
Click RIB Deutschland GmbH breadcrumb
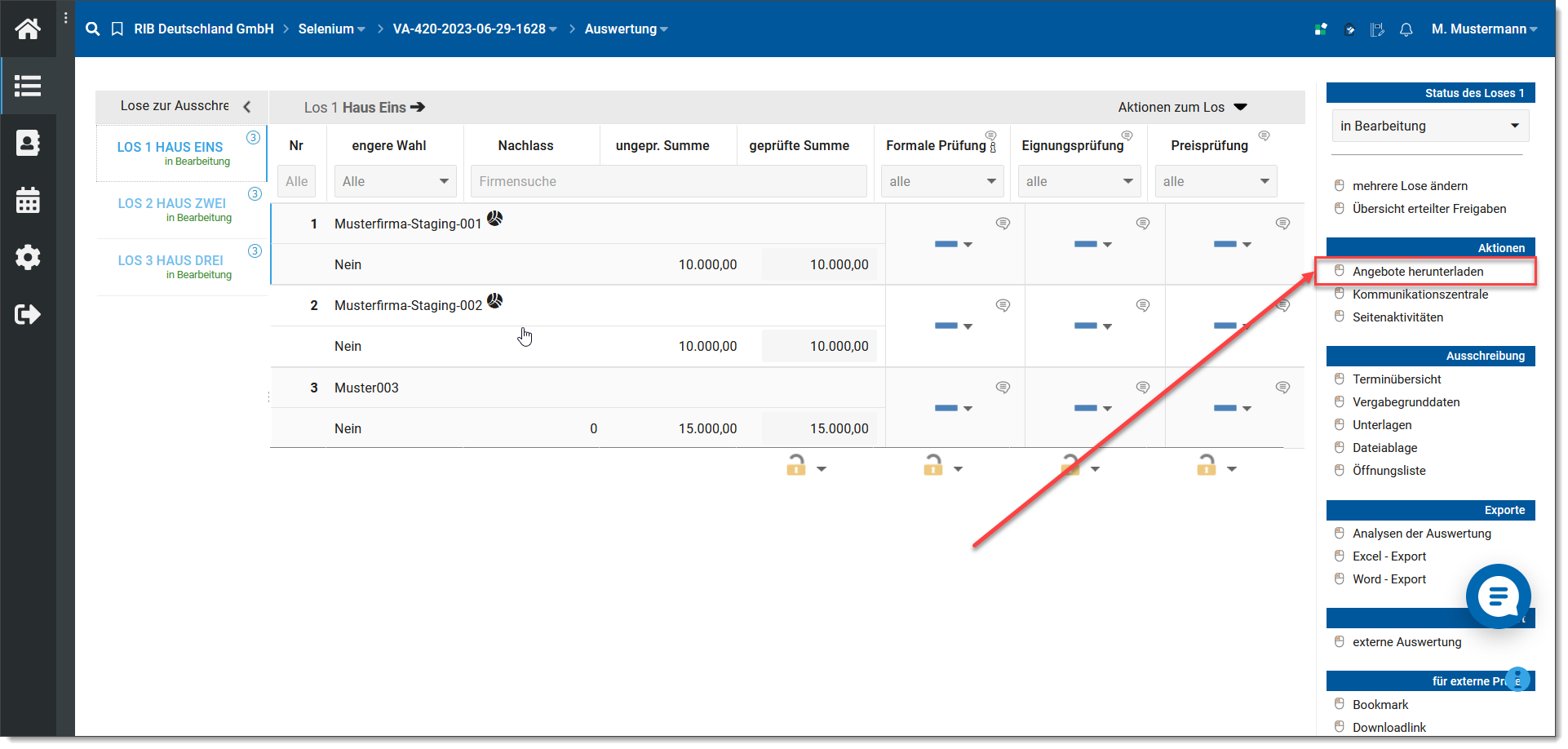(204, 29)
